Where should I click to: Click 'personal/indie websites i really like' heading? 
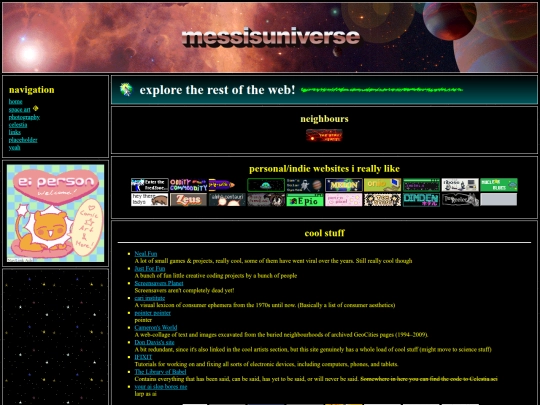click(x=324, y=169)
